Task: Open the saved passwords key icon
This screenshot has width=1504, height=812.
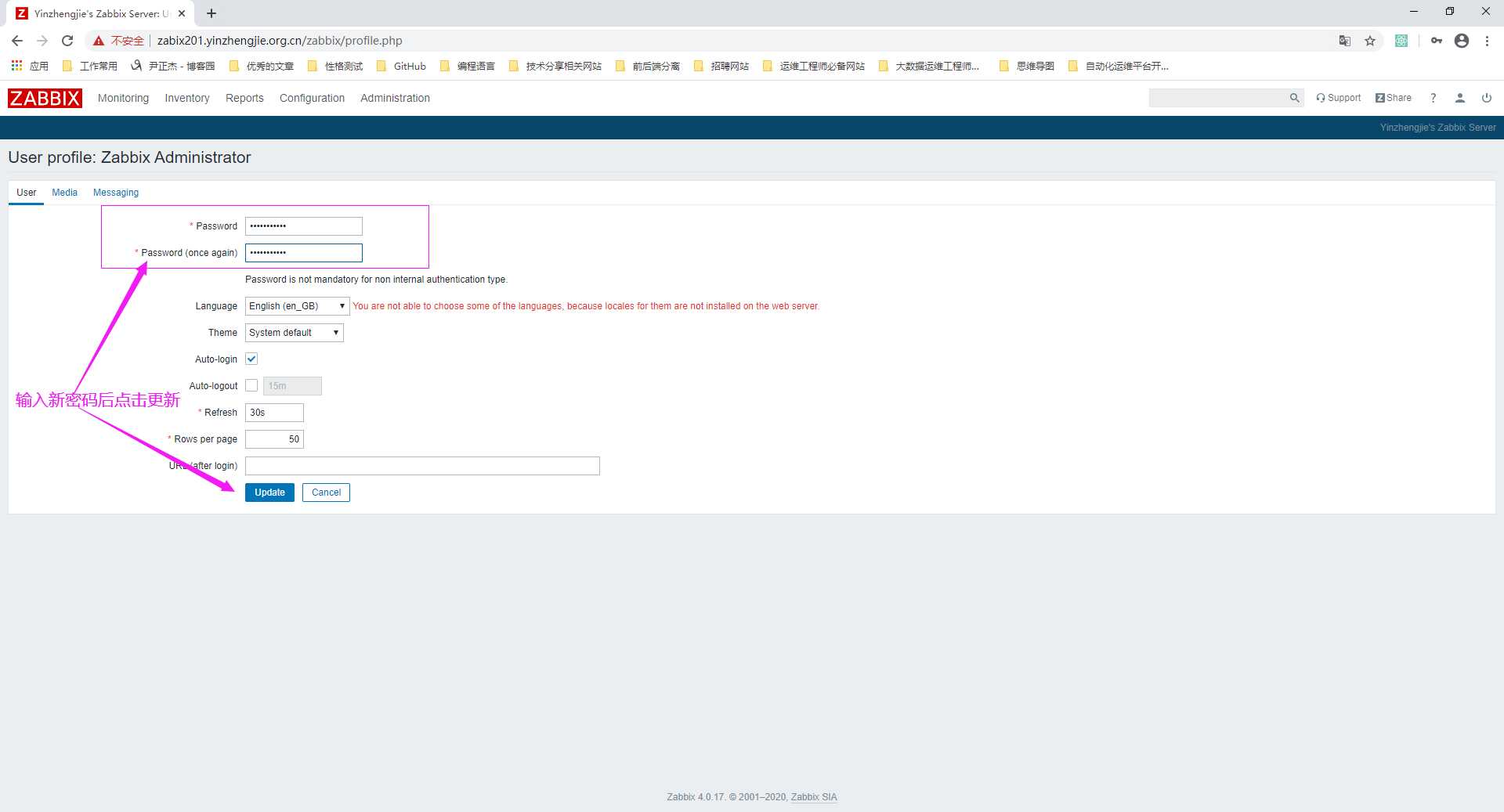Action: (x=1436, y=41)
